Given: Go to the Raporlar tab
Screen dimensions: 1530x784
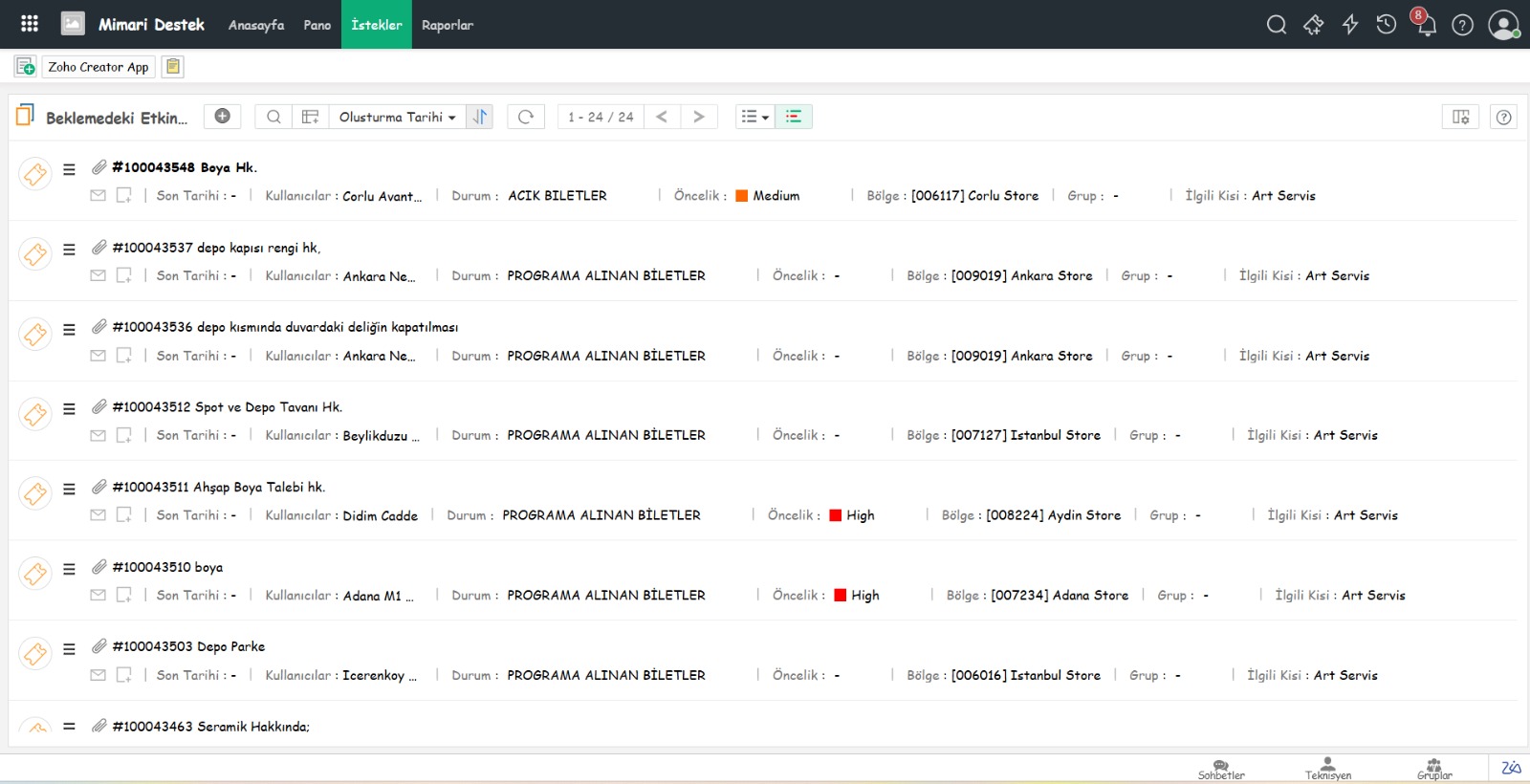Looking at the screenshot, I should (x=447, y=25).
